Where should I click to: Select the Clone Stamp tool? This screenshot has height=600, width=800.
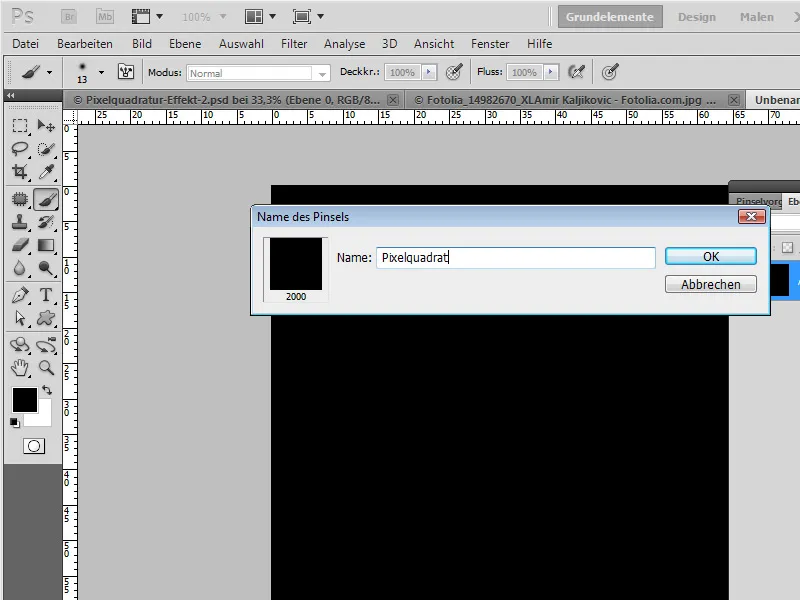pyautogui.click(x=18, y=222)
